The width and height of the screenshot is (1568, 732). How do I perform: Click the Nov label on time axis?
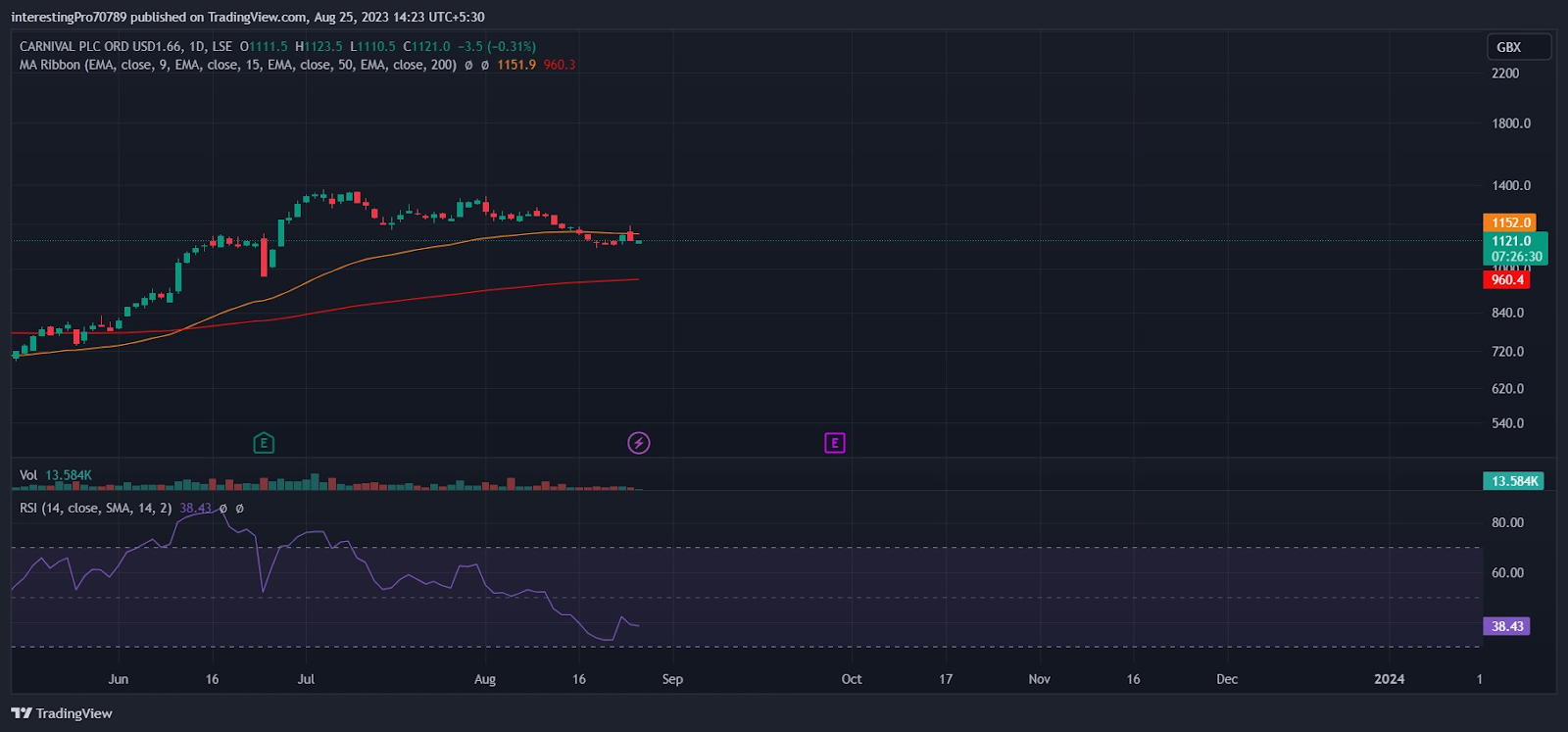(1039, 679)
